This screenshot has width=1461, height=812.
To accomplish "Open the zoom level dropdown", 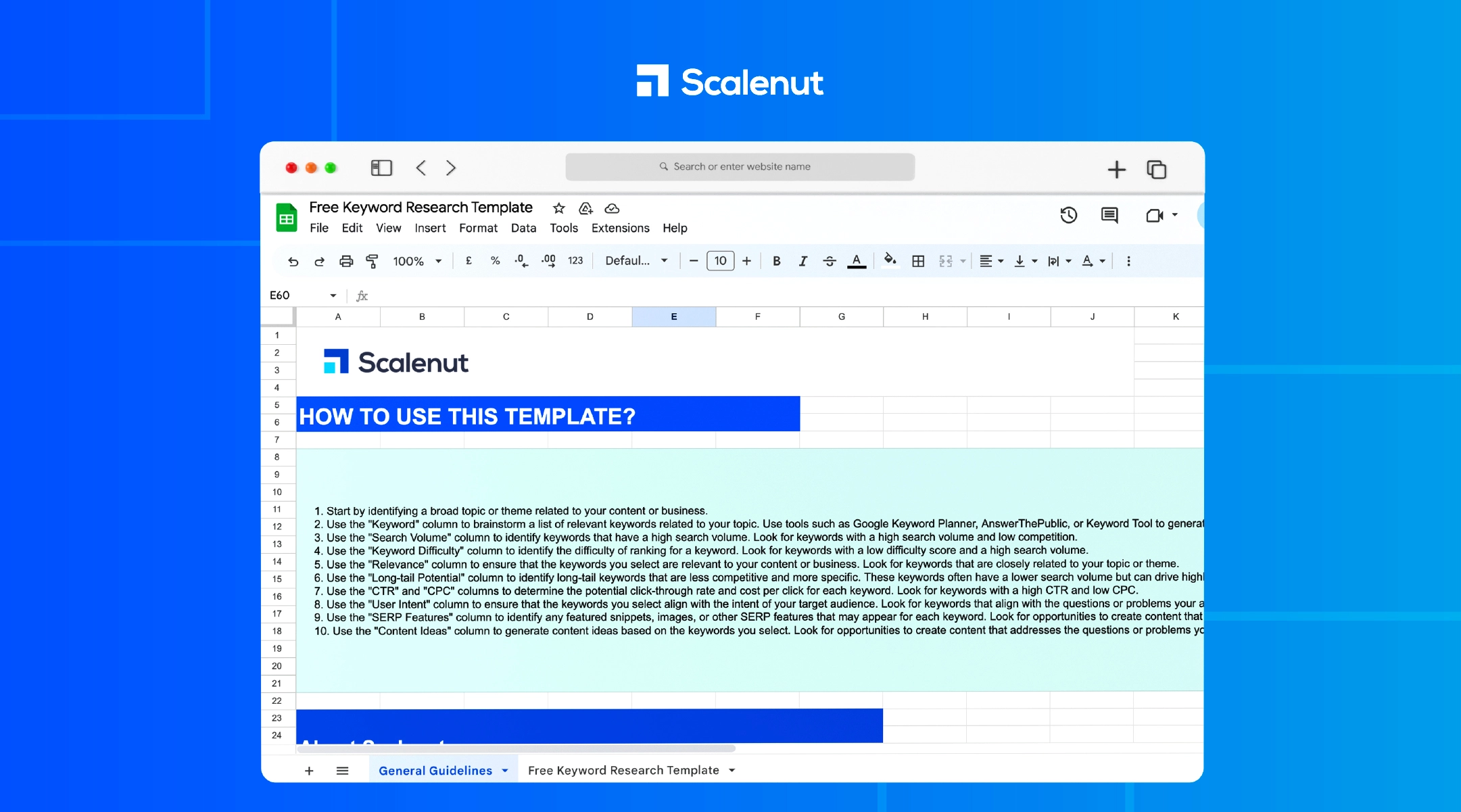I will pos(417,260).
